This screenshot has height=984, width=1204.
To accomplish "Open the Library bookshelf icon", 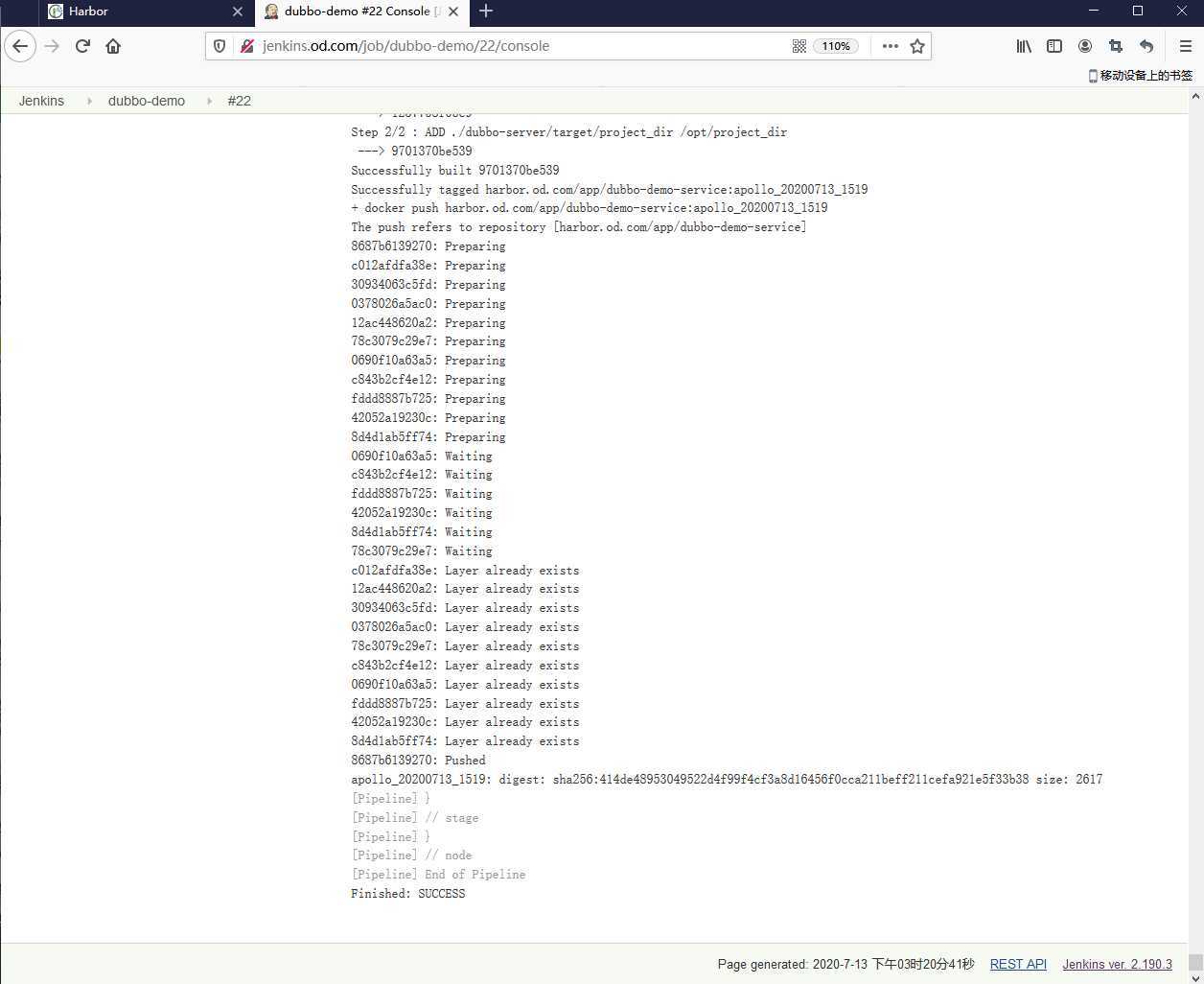I will (1024, 46).
